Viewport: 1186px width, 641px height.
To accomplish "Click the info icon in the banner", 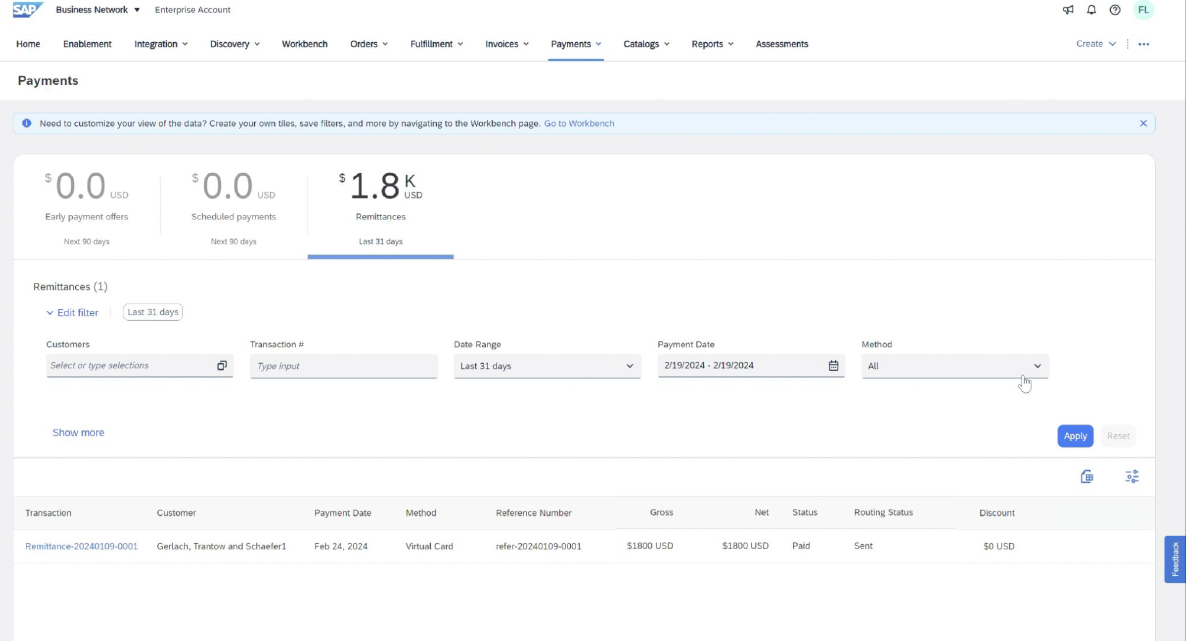I will 26,123.
